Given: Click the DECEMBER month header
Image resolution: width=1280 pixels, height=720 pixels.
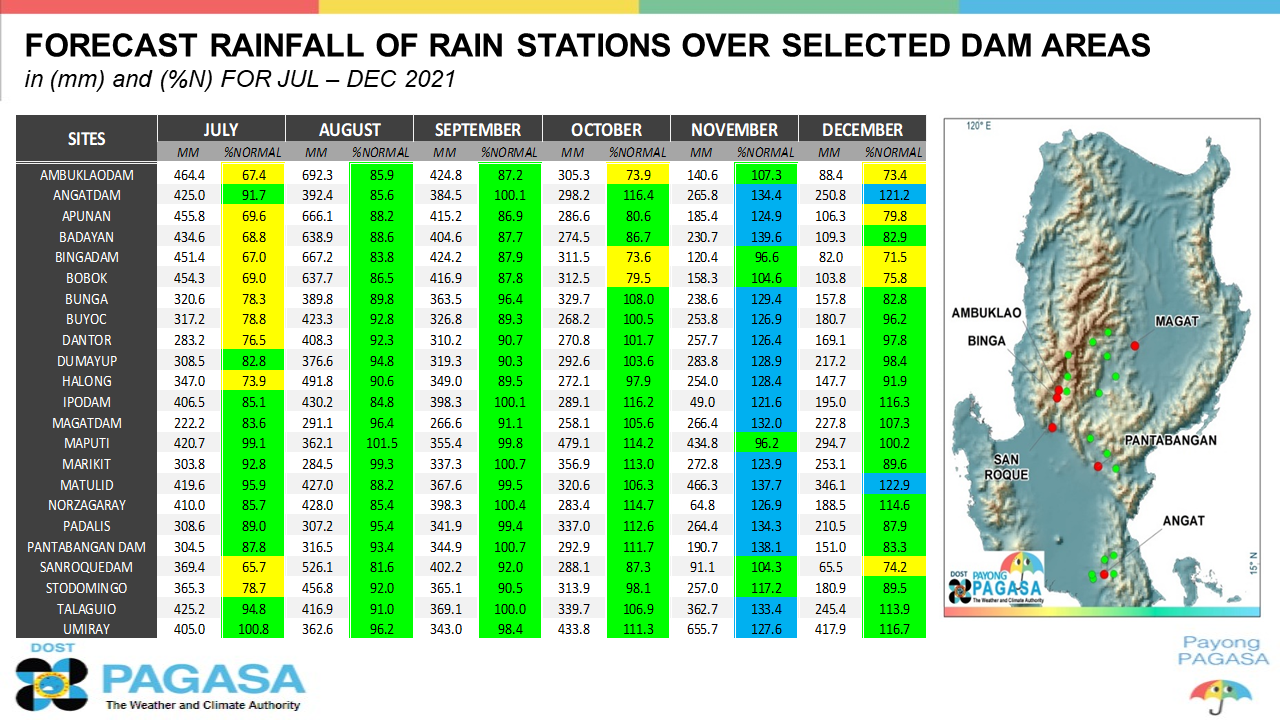Looking at the screenshot, I should click(862, 130).
